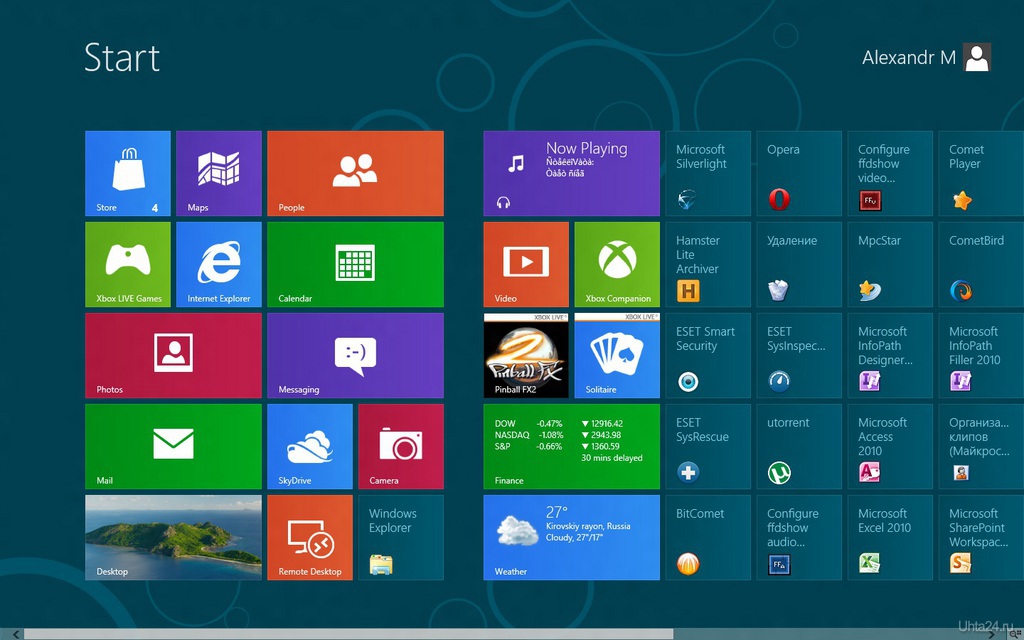Open Configure ffdshow video tile
The width and height of the screenshot is (1024, 640).
(890, 173)
